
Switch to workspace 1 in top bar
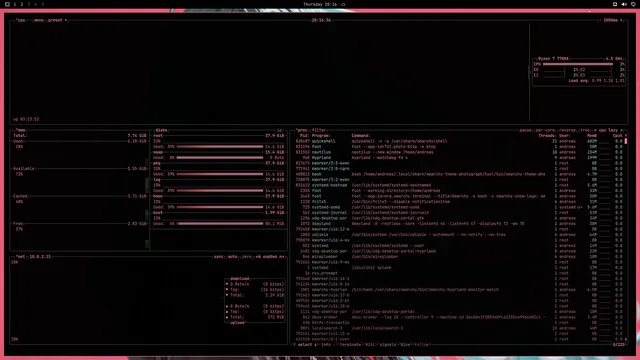pos(15,4)
